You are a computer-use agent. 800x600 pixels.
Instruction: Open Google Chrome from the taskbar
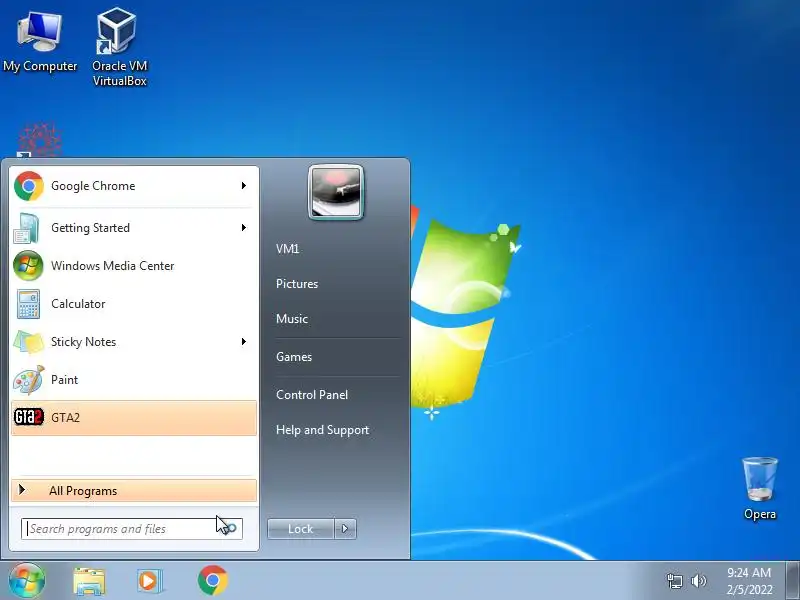[x=213, y=581]
